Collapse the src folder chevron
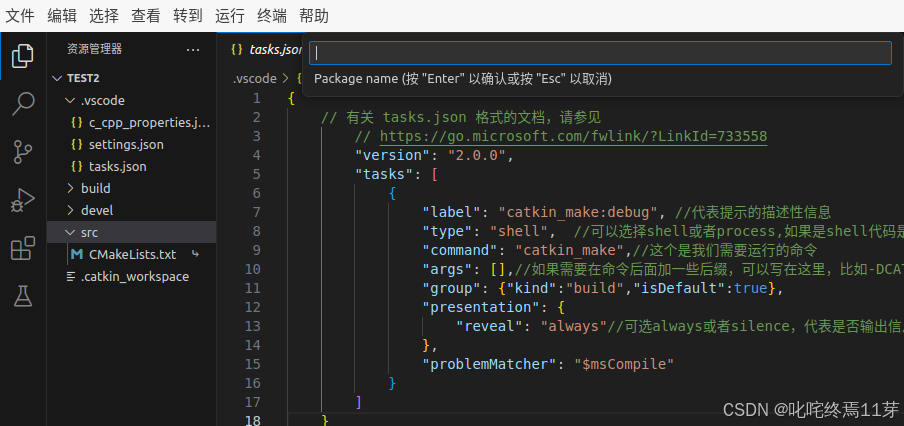 pos(70,232)
